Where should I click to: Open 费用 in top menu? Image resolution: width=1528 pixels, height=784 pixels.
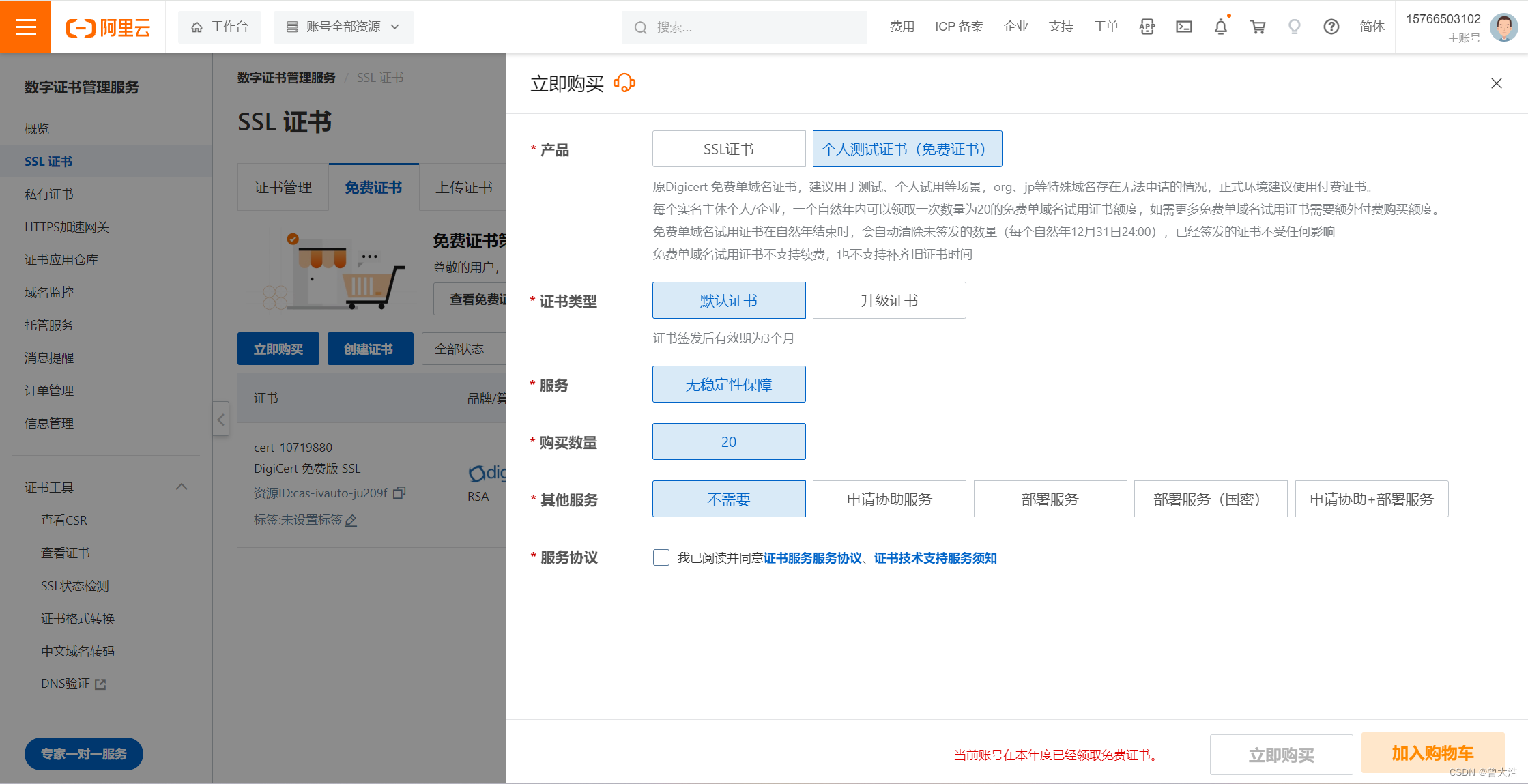(x=902, y=27)
